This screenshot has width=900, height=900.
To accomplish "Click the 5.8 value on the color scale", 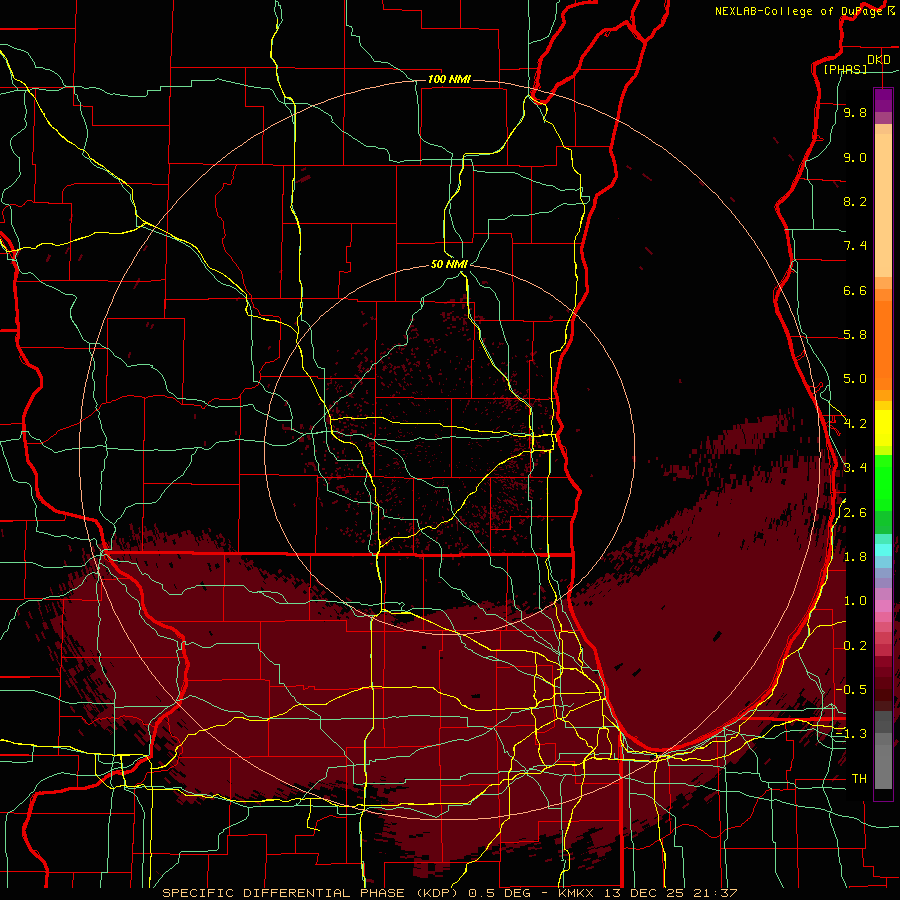I will (855, 335).
